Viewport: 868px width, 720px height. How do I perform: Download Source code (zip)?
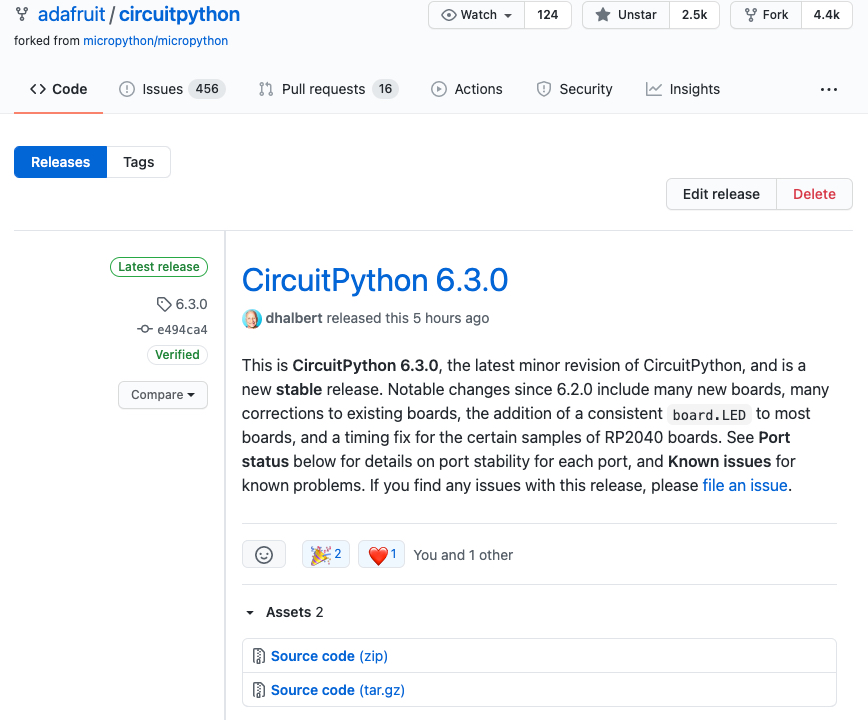(x=329, y=656)
